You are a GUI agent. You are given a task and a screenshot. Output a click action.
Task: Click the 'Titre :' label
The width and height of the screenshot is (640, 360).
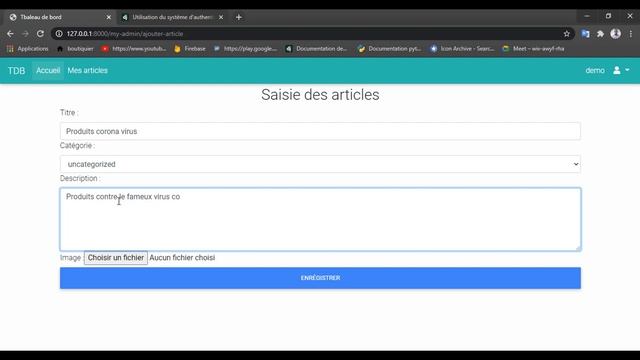click(69, 113)
